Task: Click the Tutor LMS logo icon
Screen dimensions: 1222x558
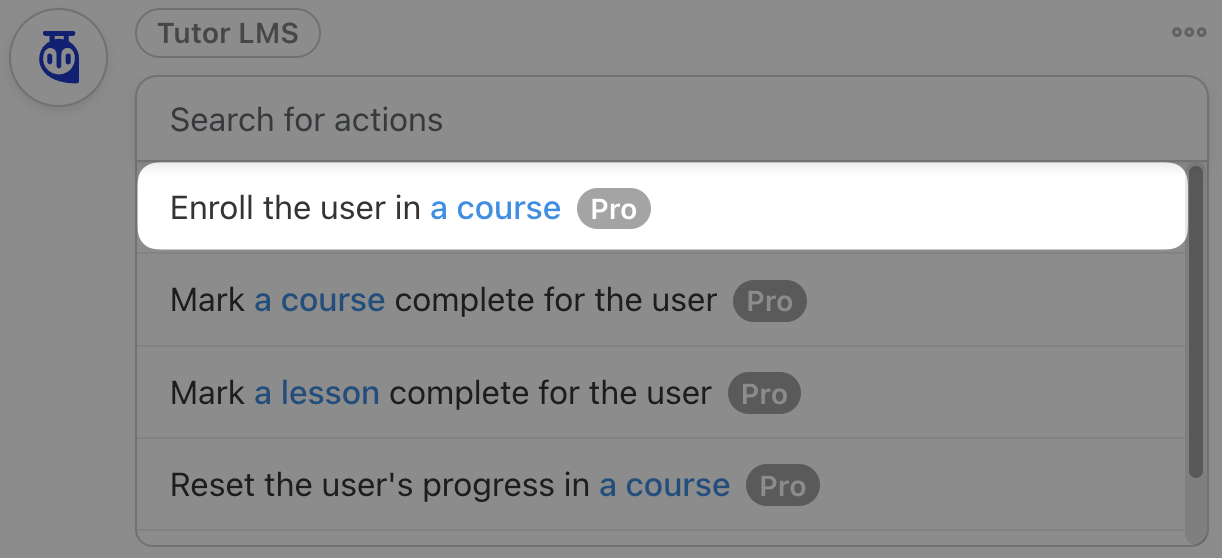Action: pos(58,58)
